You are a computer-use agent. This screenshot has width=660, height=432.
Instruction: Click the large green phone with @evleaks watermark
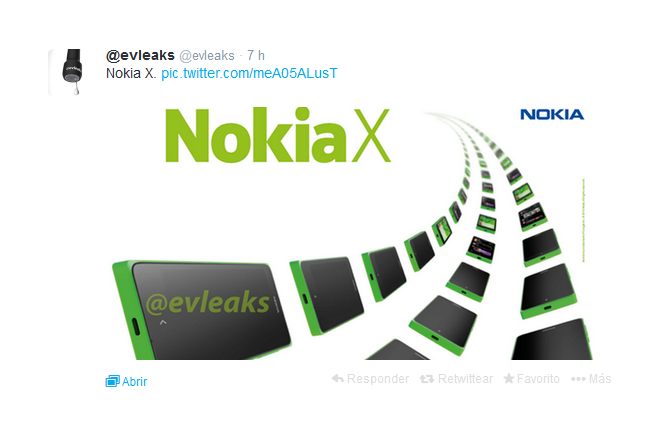(201, 310)
